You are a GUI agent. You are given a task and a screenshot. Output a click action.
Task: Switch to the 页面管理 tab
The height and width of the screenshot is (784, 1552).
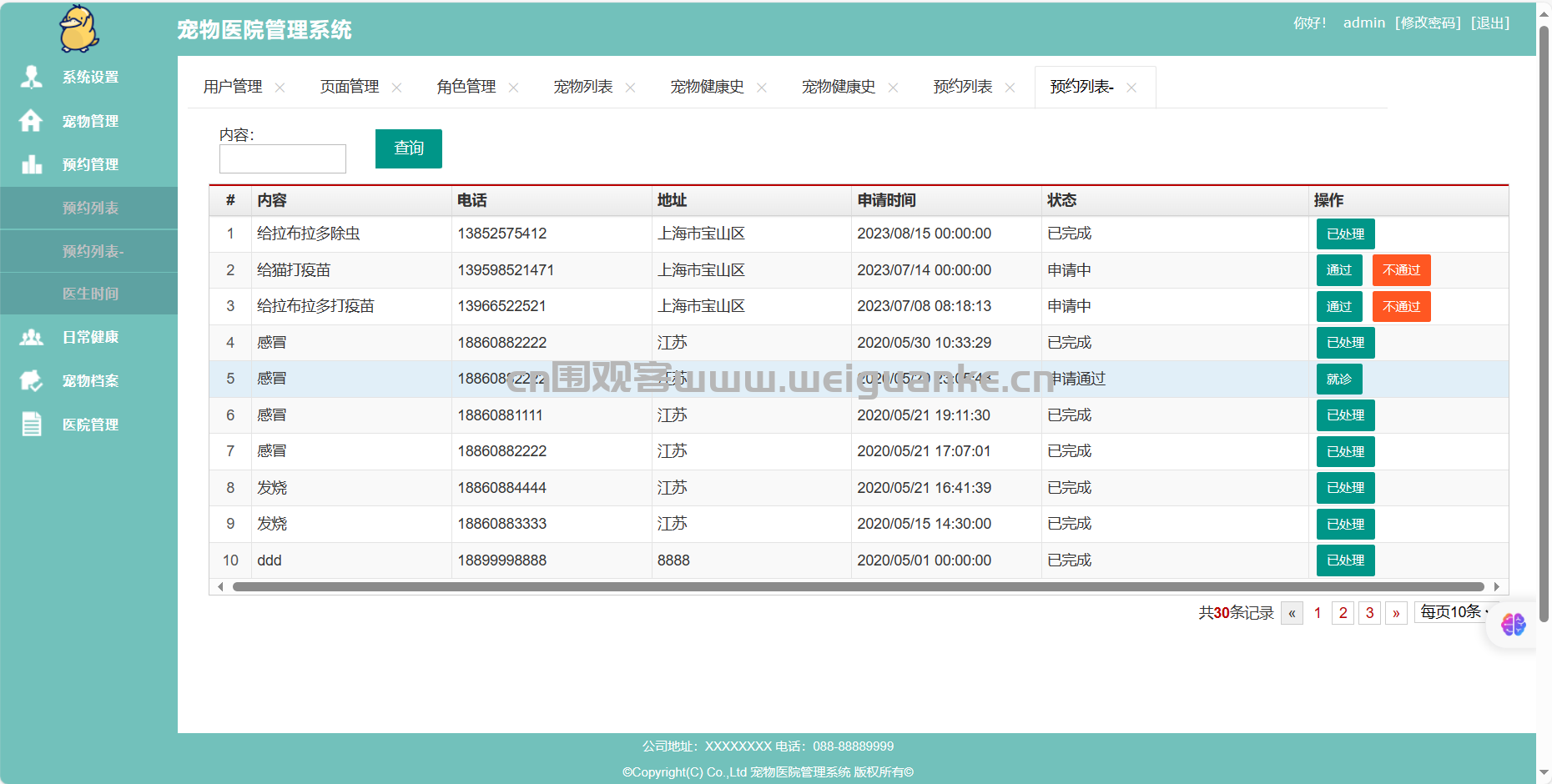(x=350, y=87)
